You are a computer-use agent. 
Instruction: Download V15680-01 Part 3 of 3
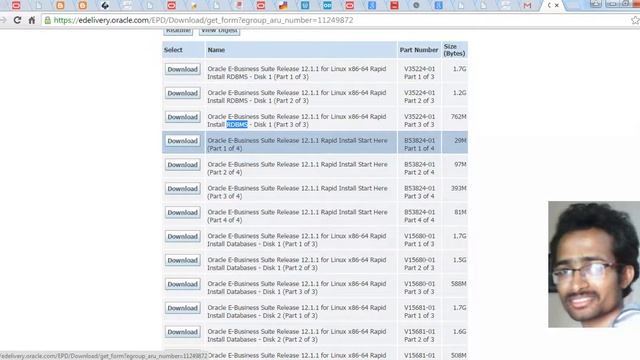click(182, 284)
